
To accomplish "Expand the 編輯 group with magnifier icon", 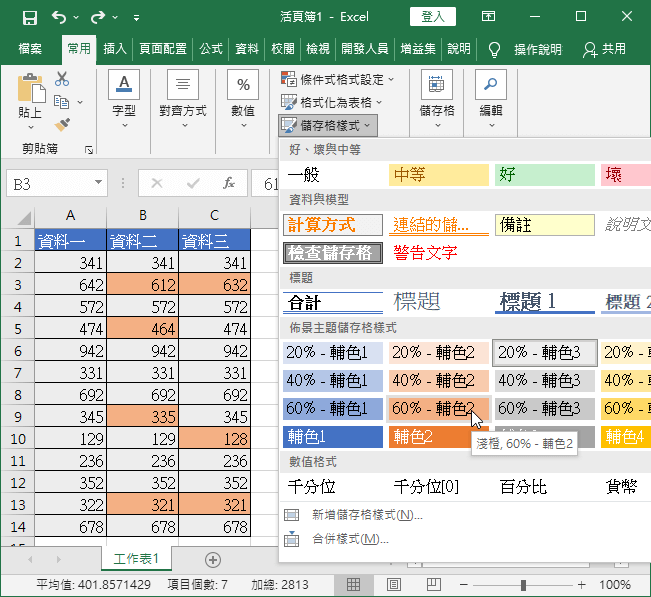I will click(x=491, y=99).
